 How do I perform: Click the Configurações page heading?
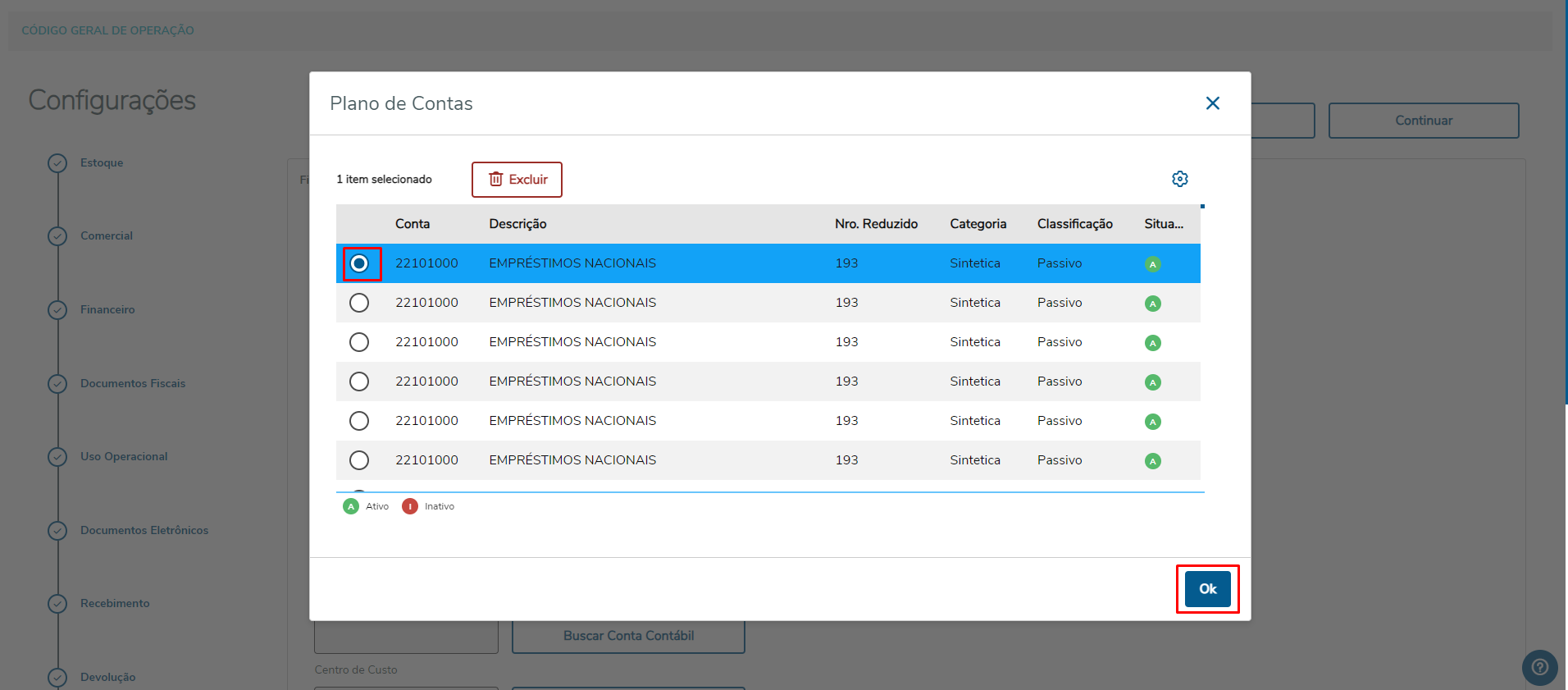tap(112, 100)
